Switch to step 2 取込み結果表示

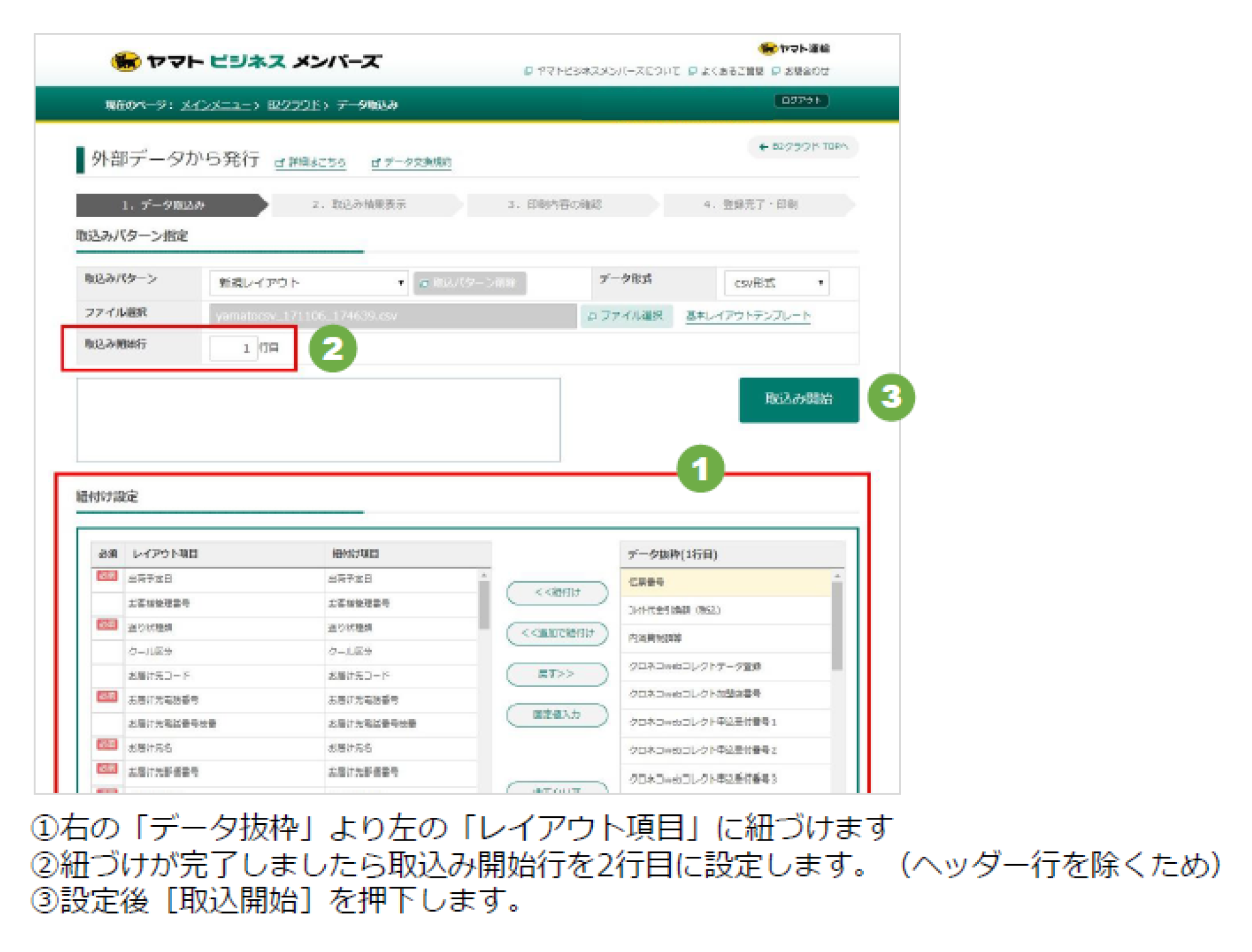pyautogui.click(x=359, y=204)
